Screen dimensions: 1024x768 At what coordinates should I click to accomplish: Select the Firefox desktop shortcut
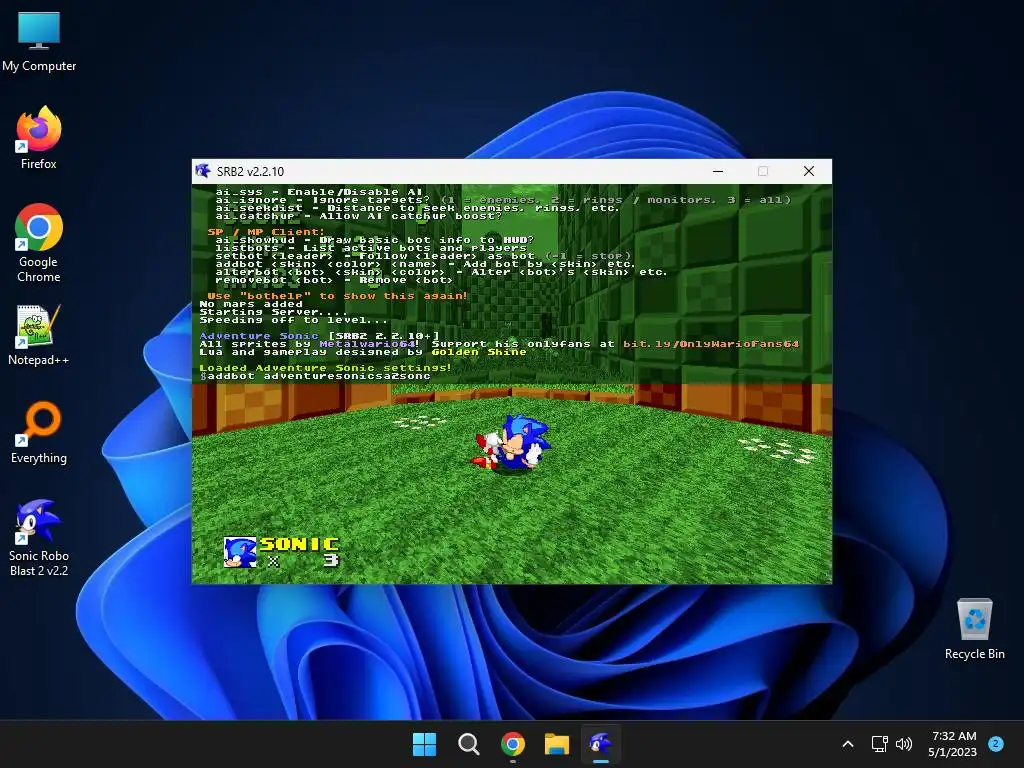(x=39, y=138)
